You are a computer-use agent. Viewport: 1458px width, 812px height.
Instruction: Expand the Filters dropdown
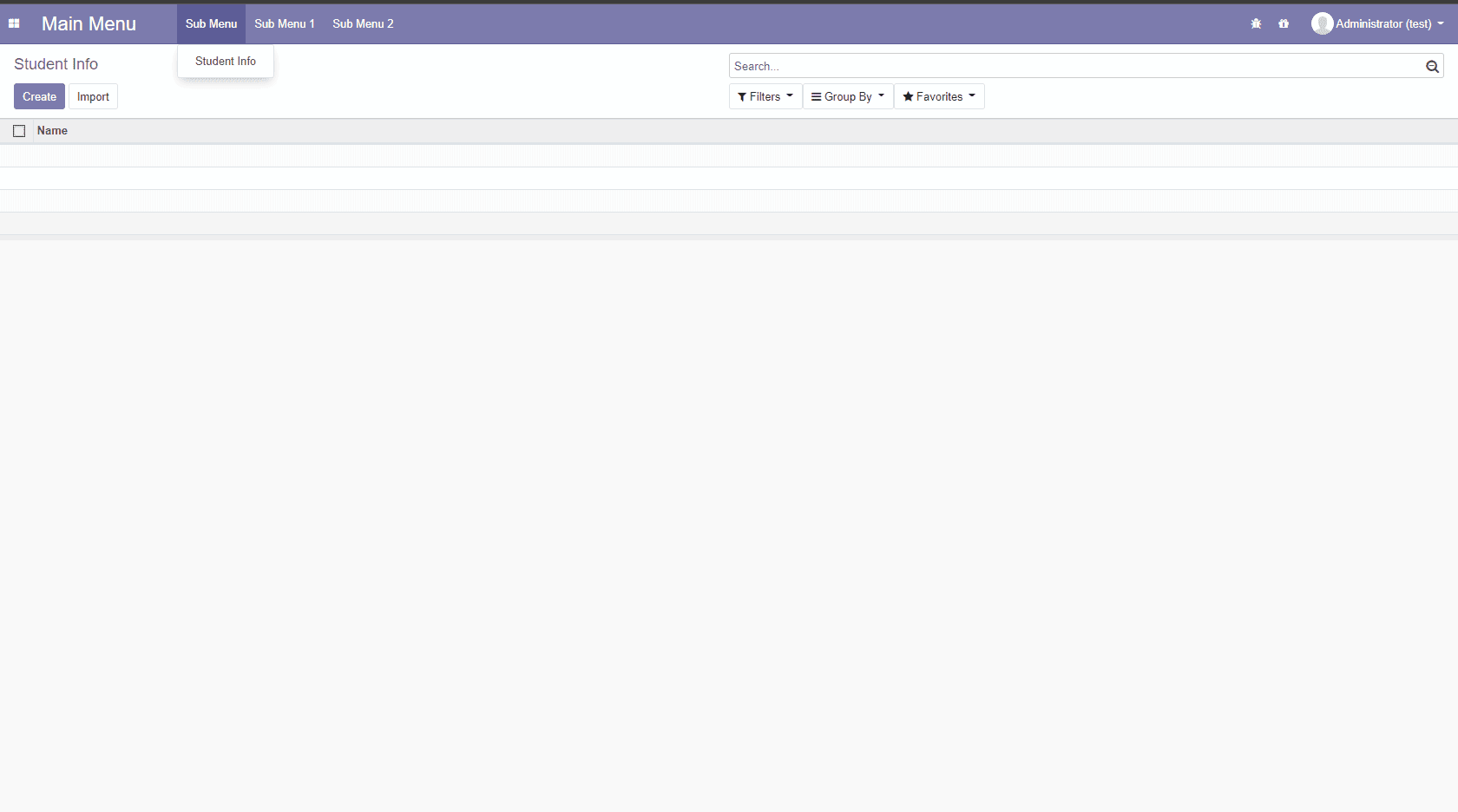click(765, 96)
